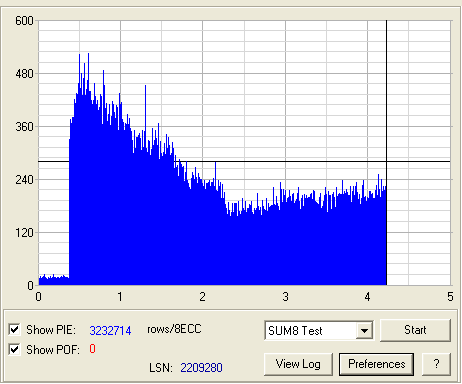Viewport: 462px width, 384px height.
Task: Toggle the Show POF checkbox
Action: click(x=14, y=349)
